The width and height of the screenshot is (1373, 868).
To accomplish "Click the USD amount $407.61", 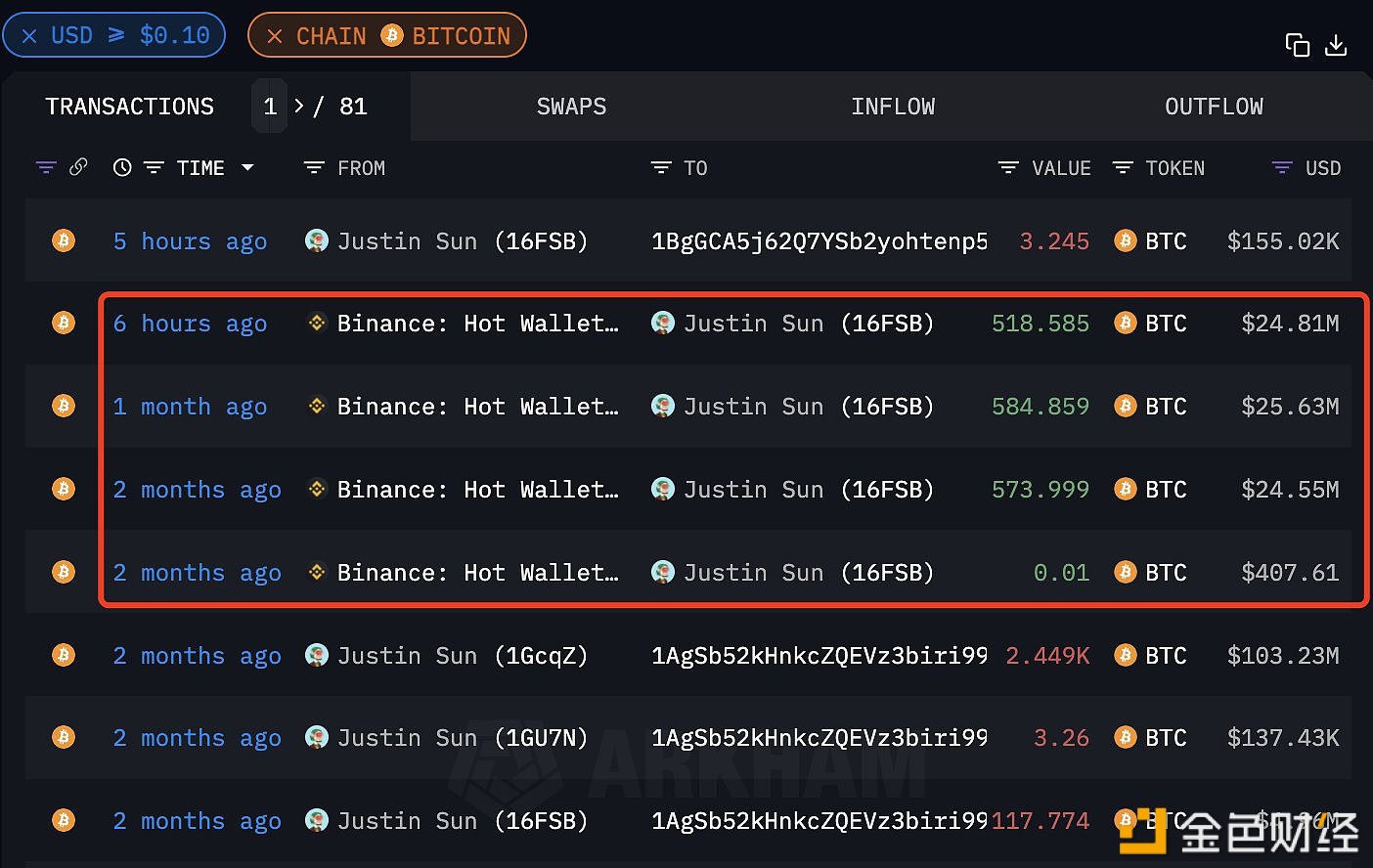I will 1290,573.
